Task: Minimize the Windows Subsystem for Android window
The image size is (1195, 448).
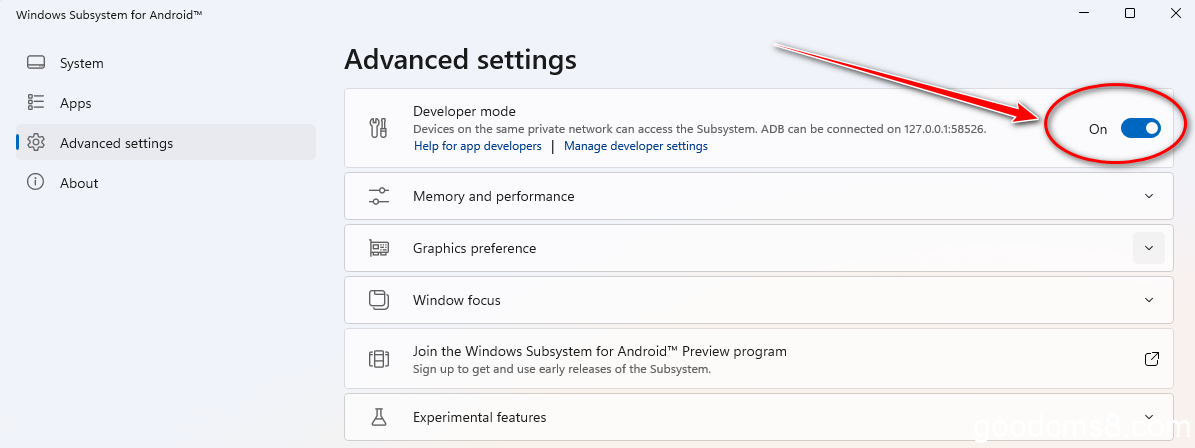Action: [x=1084, y=13]
